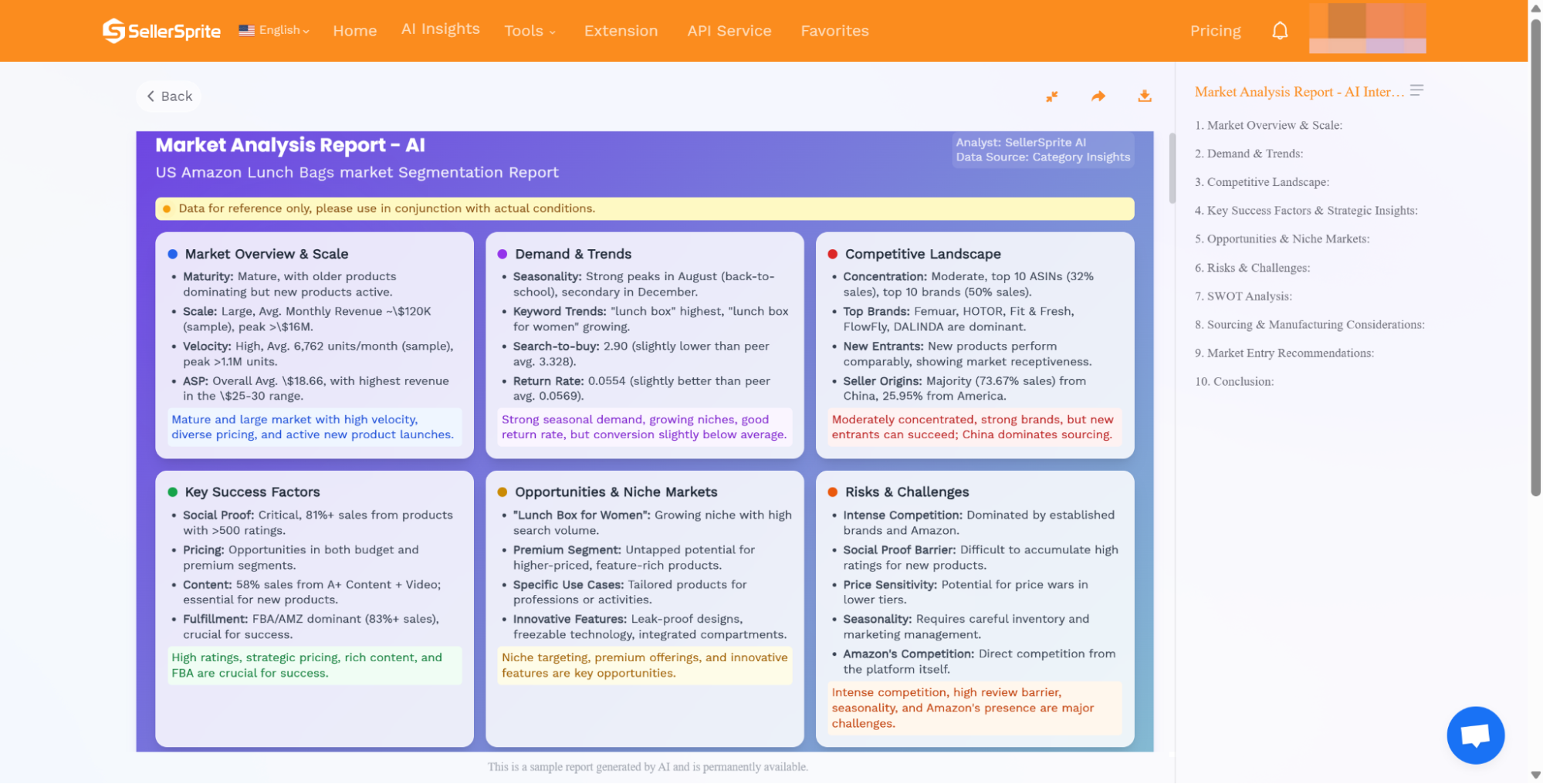This screenshot has height=784, width=1543.
Task: Click the US flag icon
Action: (246, 30)
